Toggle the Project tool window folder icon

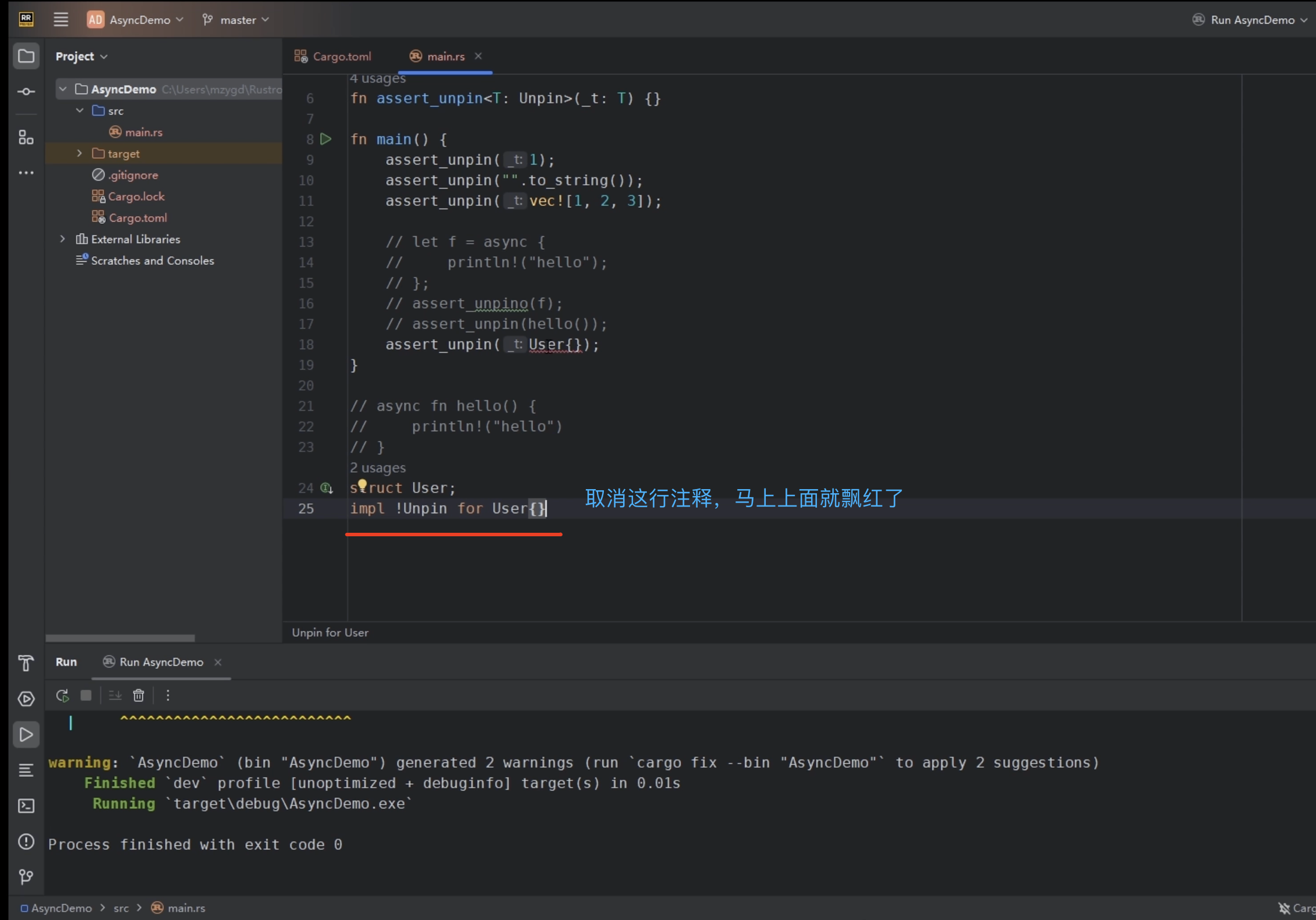pyautogui.click(x=26, y=56)
